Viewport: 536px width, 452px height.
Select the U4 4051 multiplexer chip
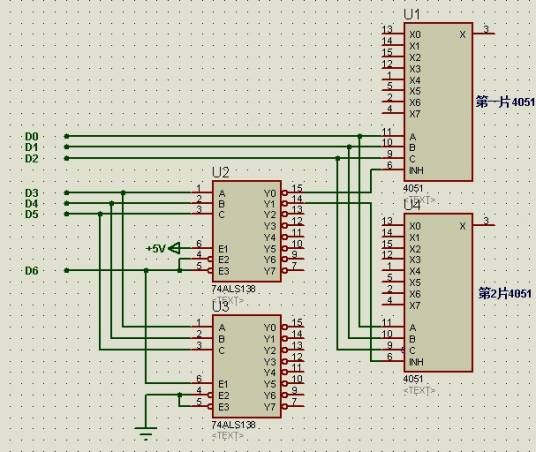click(438, 293)
